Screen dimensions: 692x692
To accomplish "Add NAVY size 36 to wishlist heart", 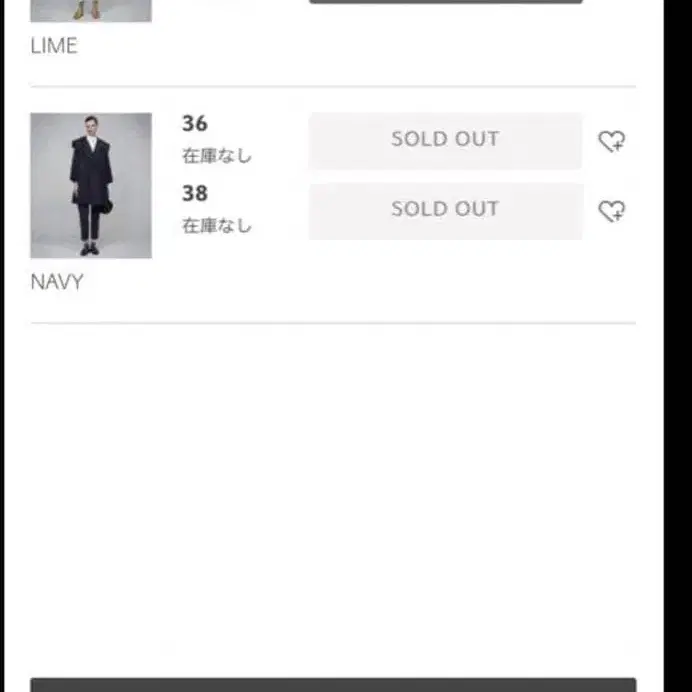I will pyautogui.click(x=611, y=142).
